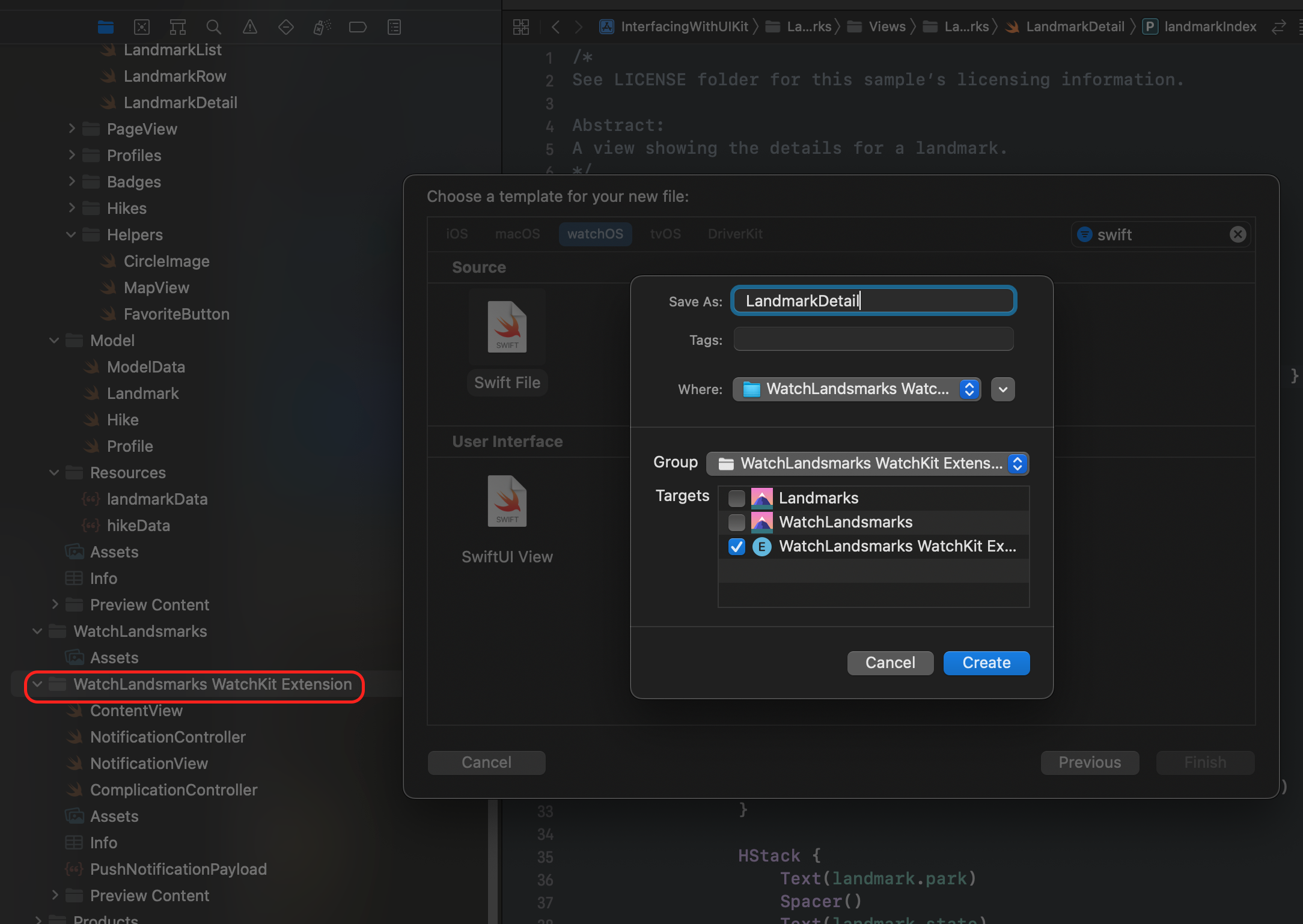Screen dimensions: 1303x924
Task: Select the Swift File template icon
Action: click(x=507, y=327)
